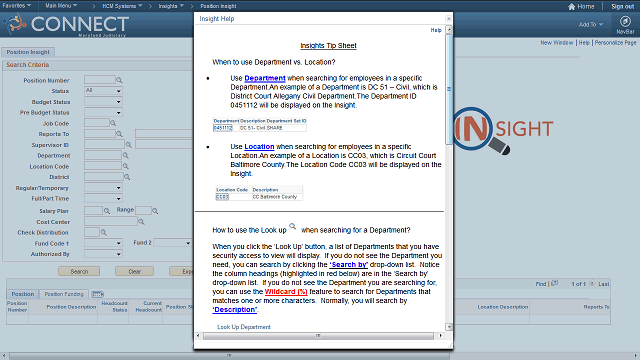Screen dimensions: 640x360
Task: Click the Position Insight breadcrumb
Action: (218, 6)
